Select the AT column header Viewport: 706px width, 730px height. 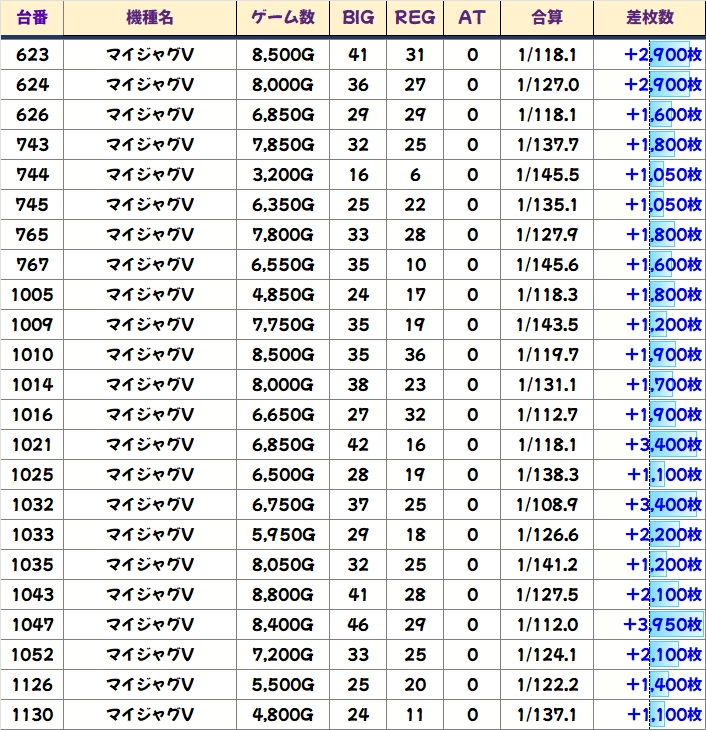[472, 18]
